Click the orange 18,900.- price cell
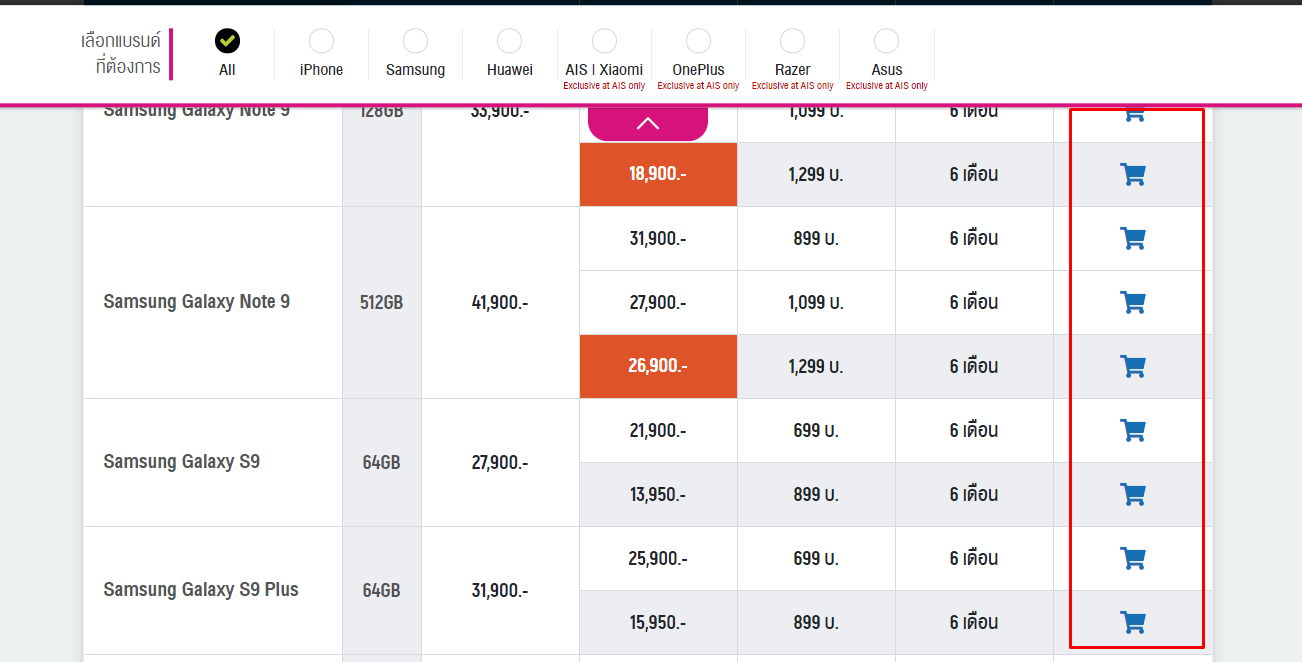This screenshot has height=662, width=1302. 658,174
